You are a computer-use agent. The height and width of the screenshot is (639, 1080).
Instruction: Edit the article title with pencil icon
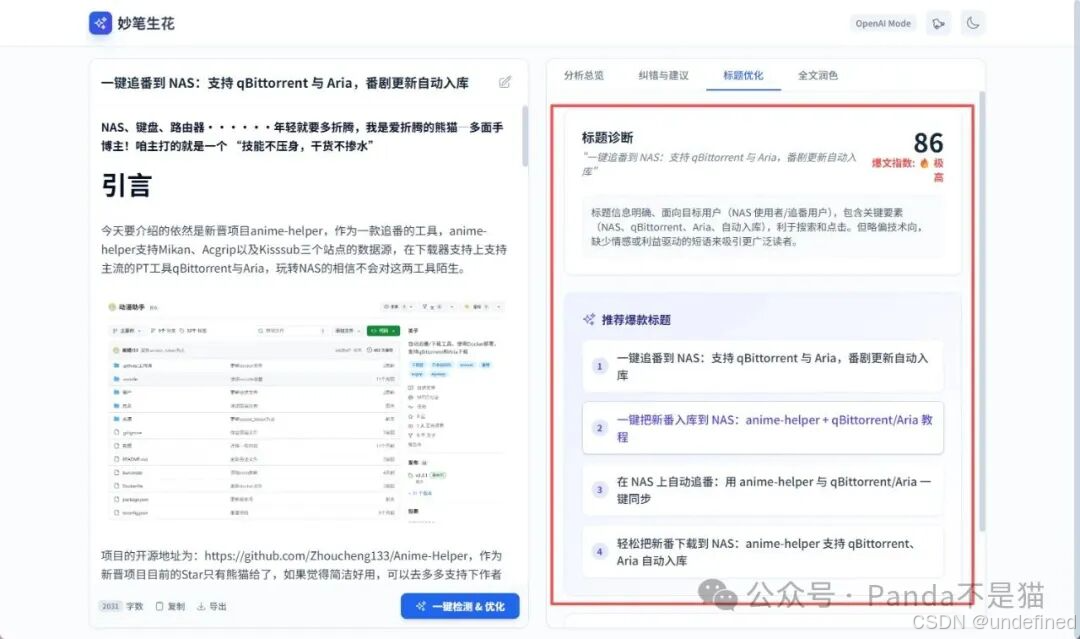(x=505, y=82)
